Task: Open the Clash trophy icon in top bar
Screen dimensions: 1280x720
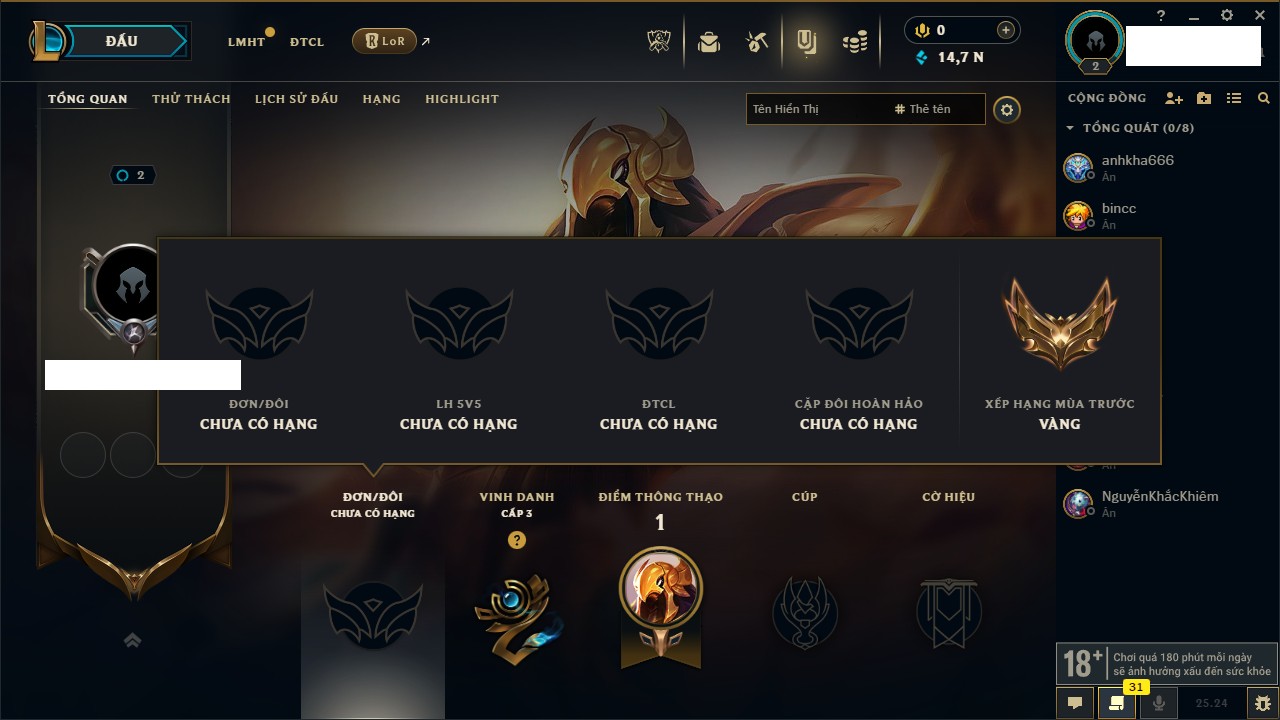Action: (658, 41)
